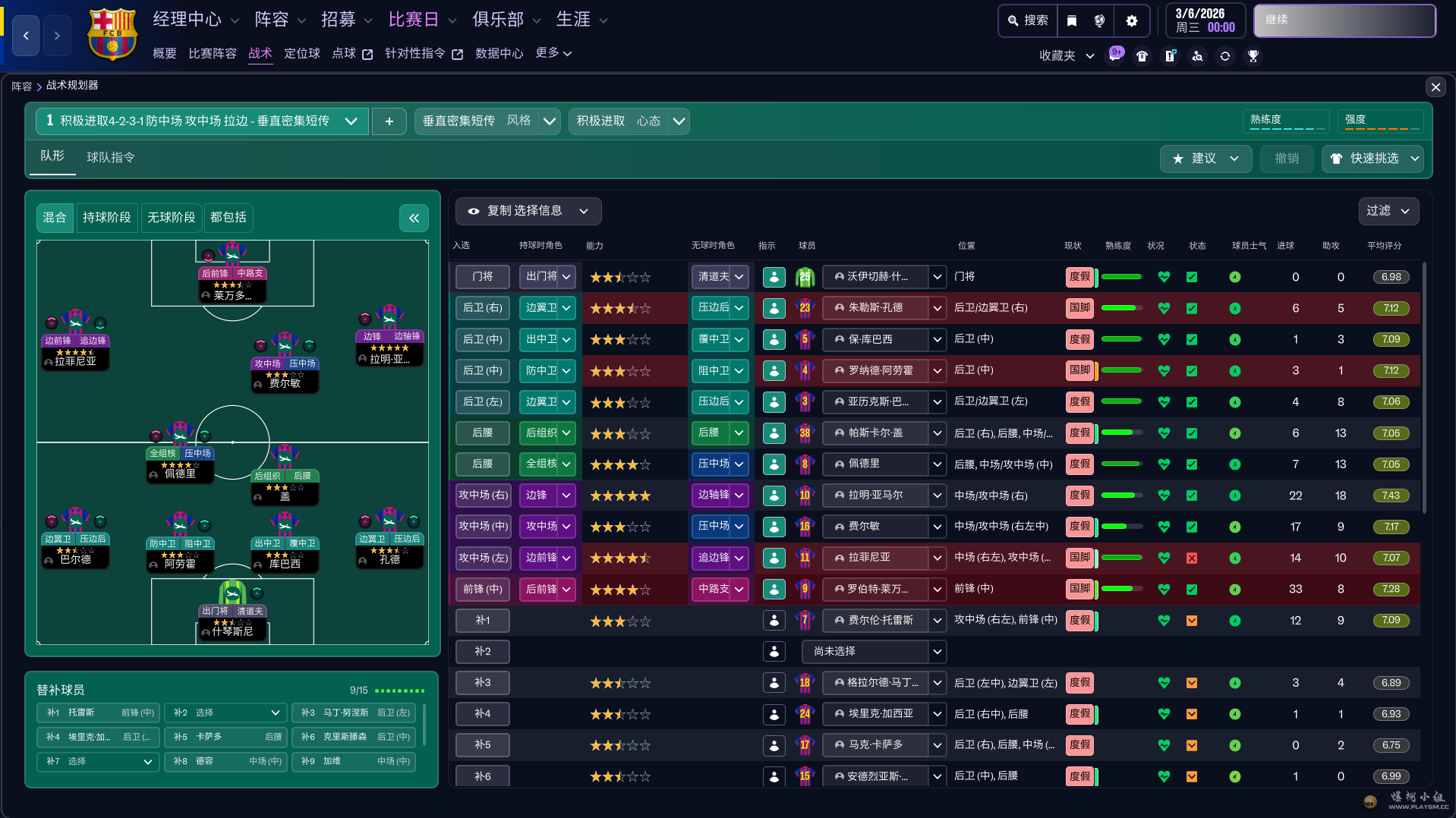The height and width of the screenshot is (818, 1456).
Task: Toggle the status checkbox for 沃伊切赫 goalkeeper row
Action: pyautogui.click(x=1192, y=277)
